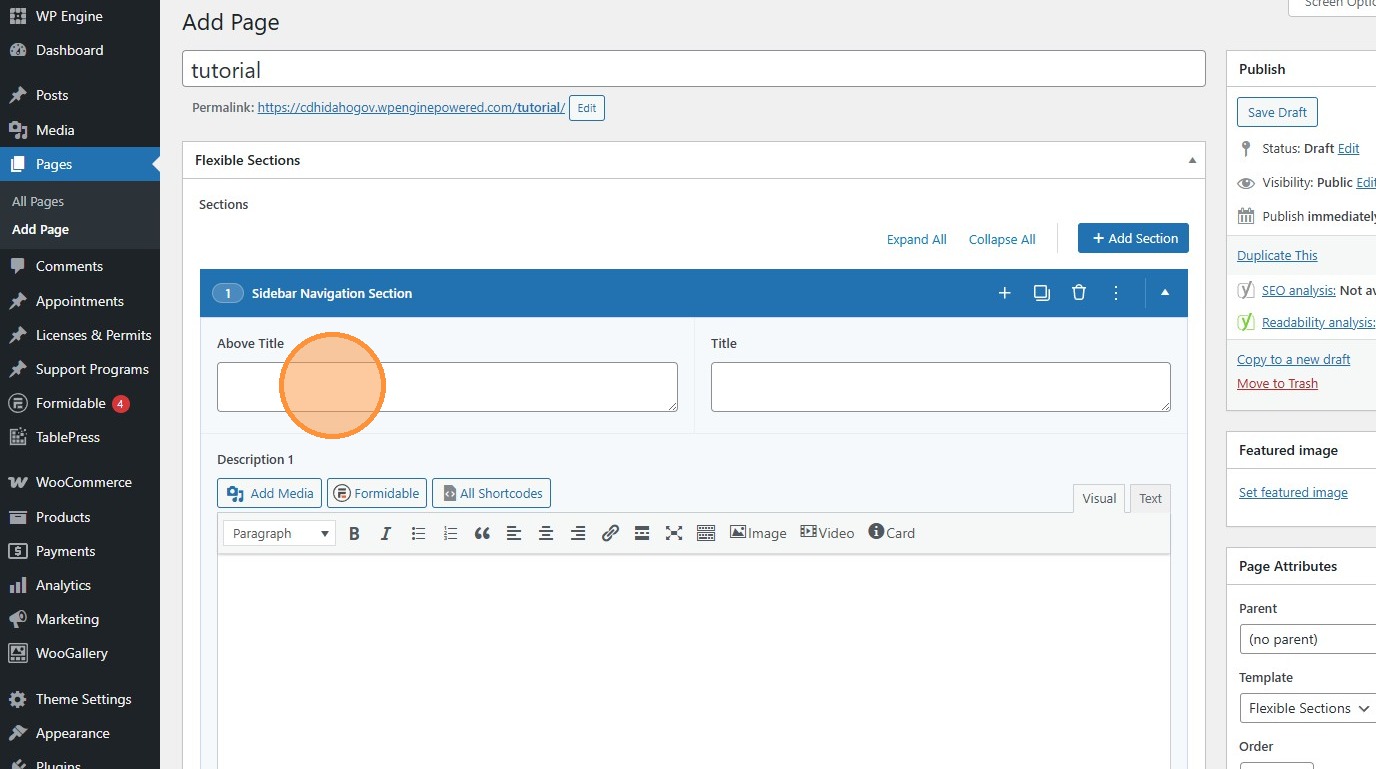Open the Appearance menu

tap(80, 733)
